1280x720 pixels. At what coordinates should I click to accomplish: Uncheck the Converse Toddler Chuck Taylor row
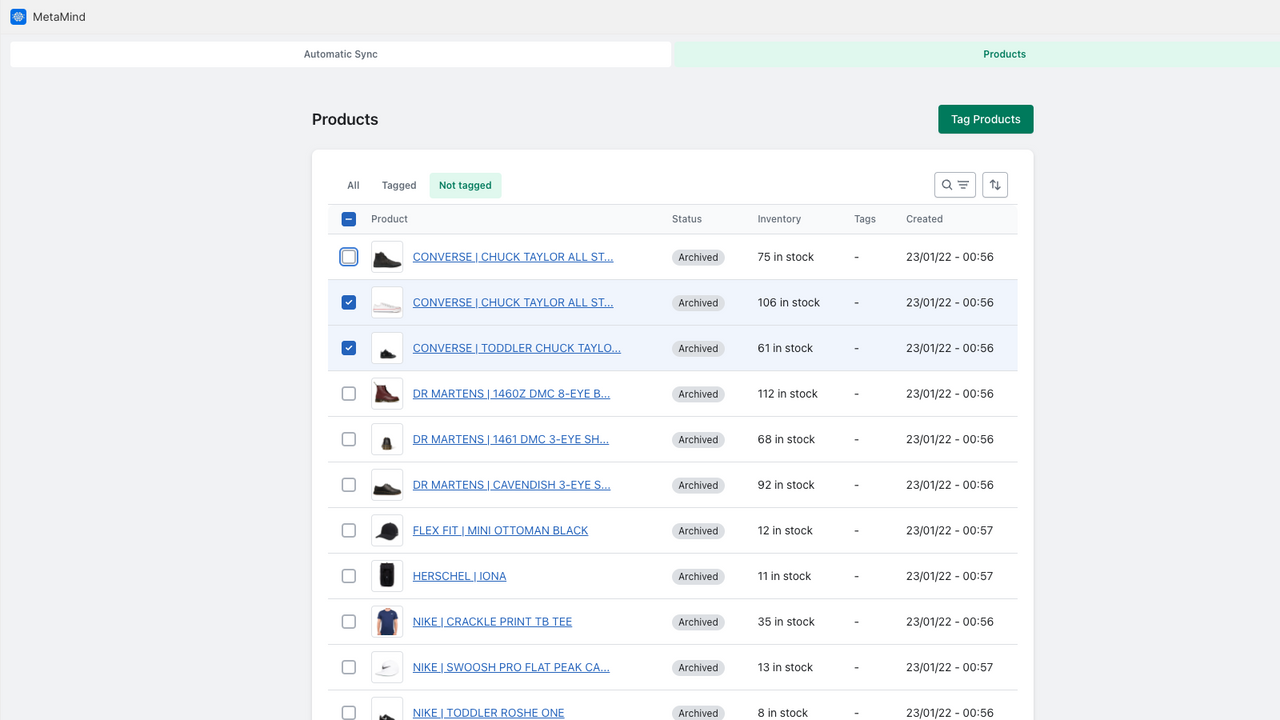(348, 347)
